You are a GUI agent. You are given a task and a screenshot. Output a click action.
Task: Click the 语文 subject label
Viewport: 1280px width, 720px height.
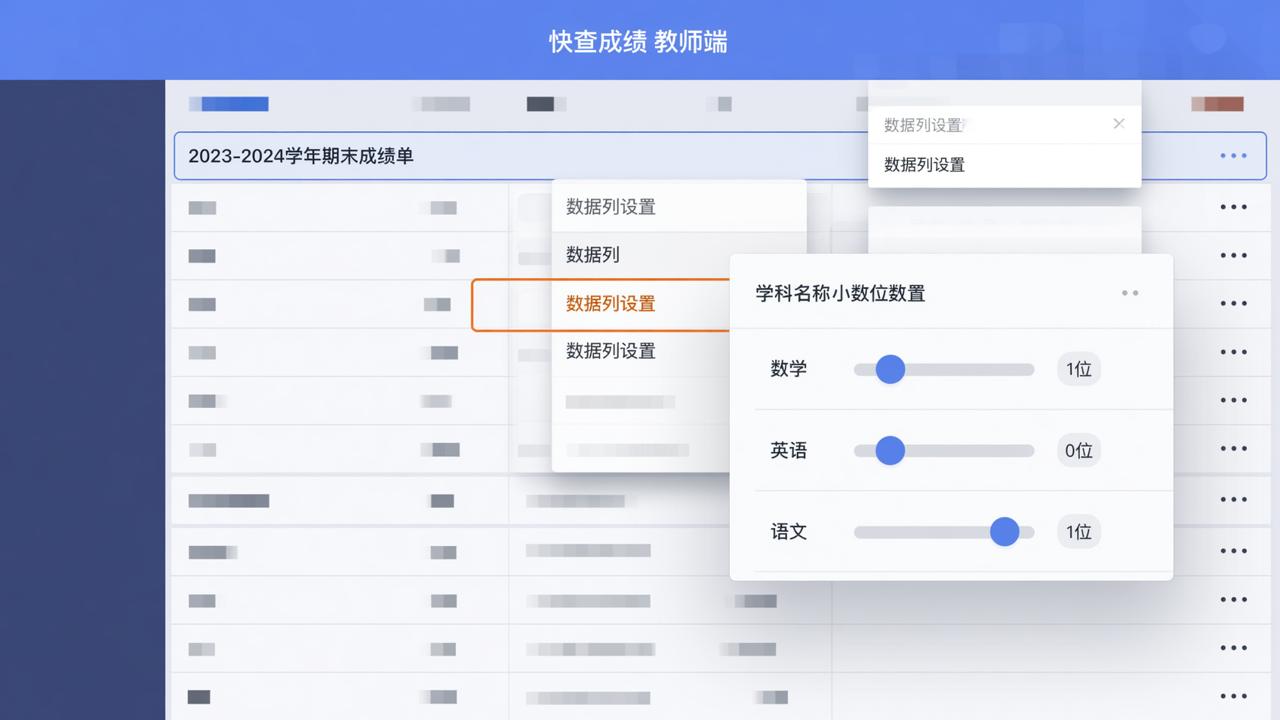(x=788, y=532)
